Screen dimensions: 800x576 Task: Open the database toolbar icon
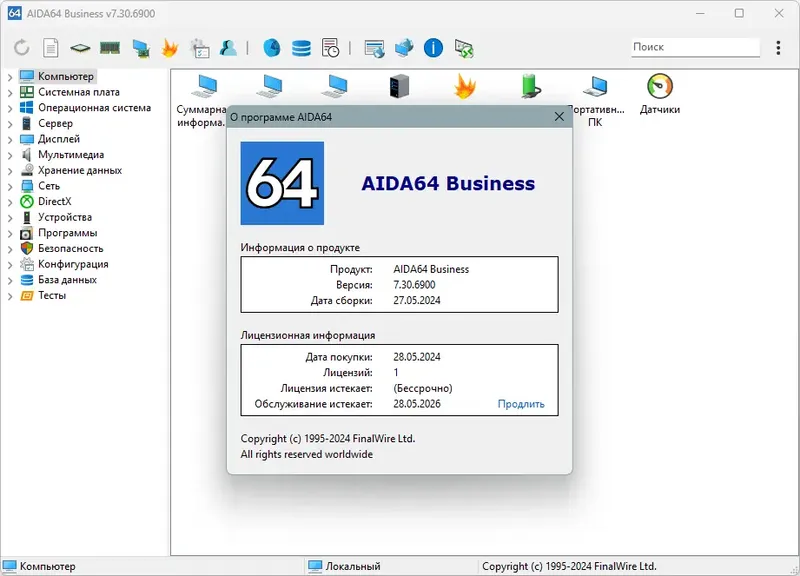point(300,47)
